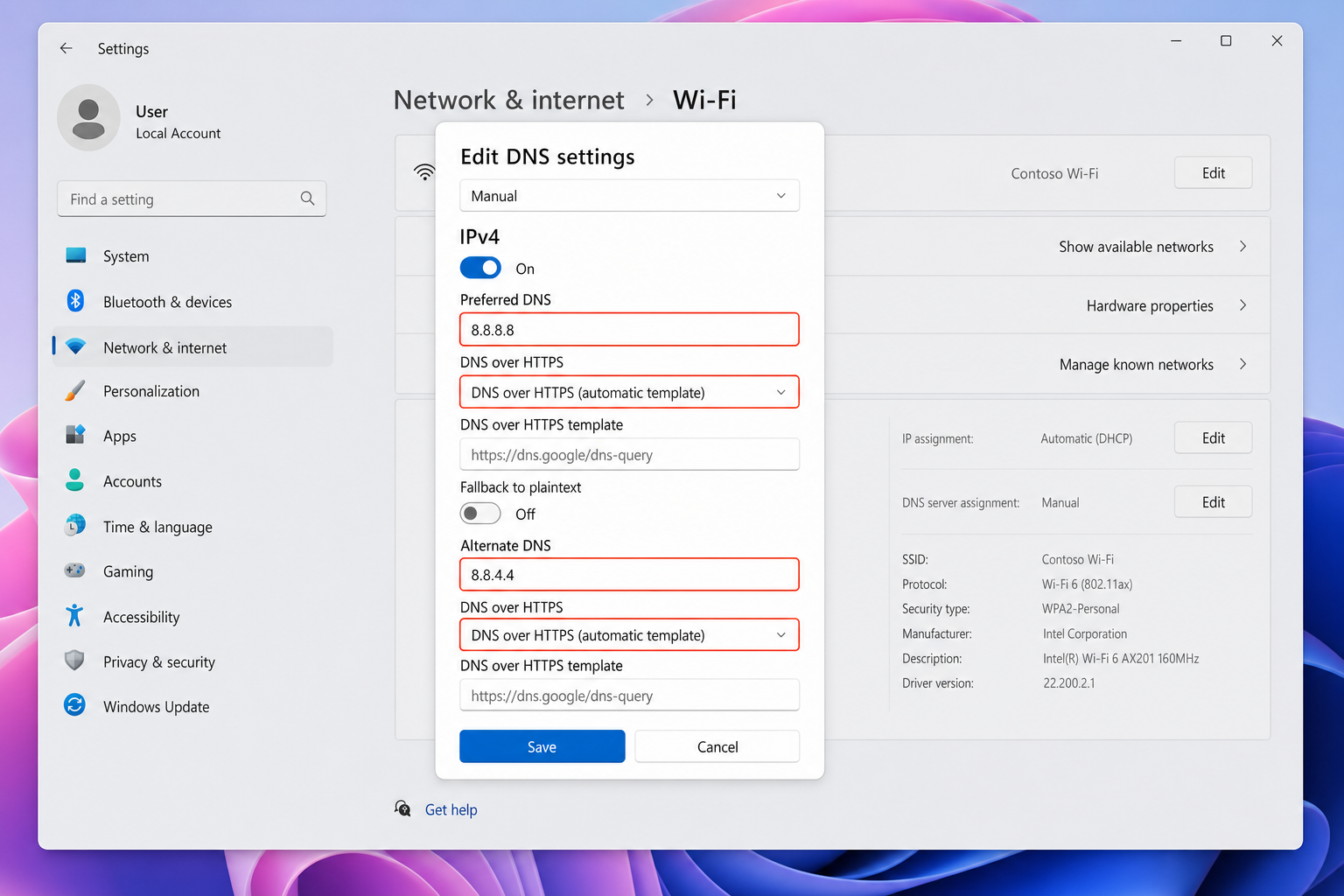Click the Accounts person icon
1344x896 pixels.
point(75,480)
